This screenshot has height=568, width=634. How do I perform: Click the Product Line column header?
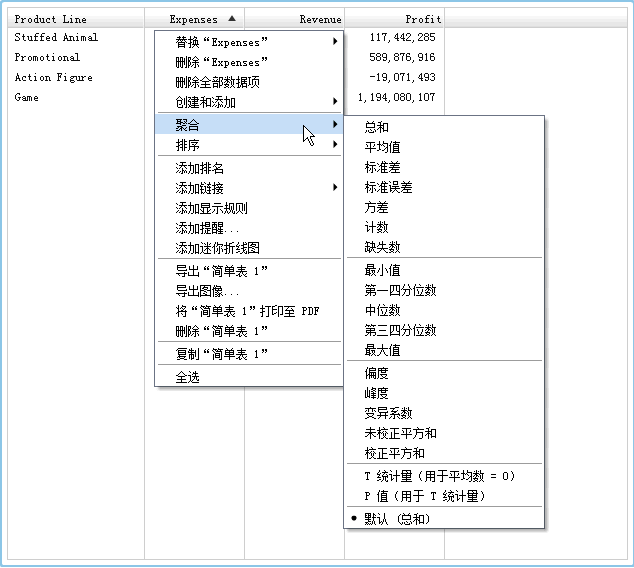(76, 19)
